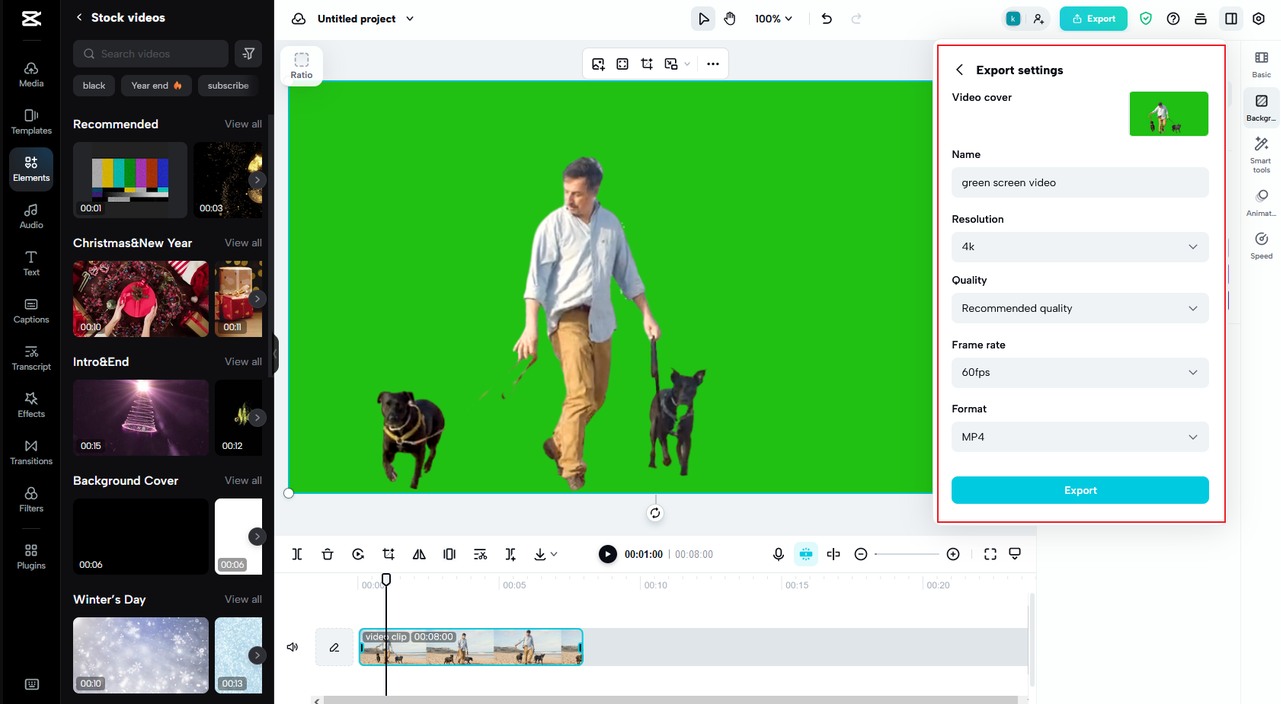Open the Text panel
Screen dimensions: 1281x704
point(31,264)
